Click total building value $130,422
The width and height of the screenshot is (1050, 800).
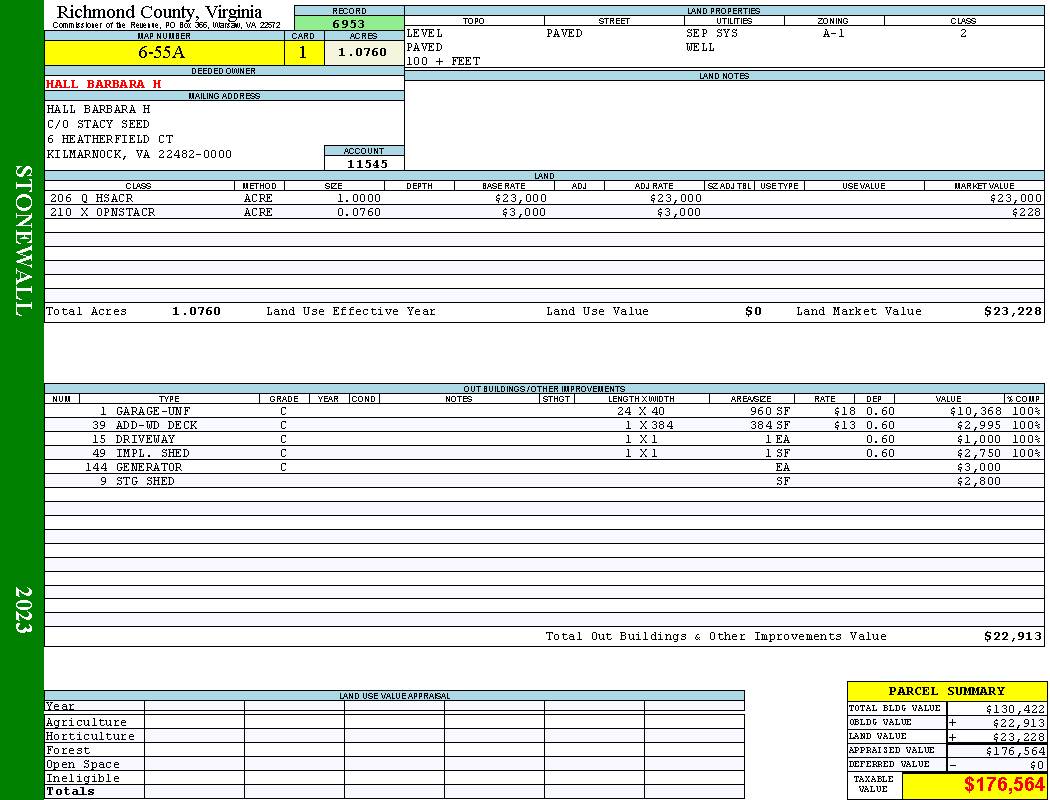(1015, 709)
